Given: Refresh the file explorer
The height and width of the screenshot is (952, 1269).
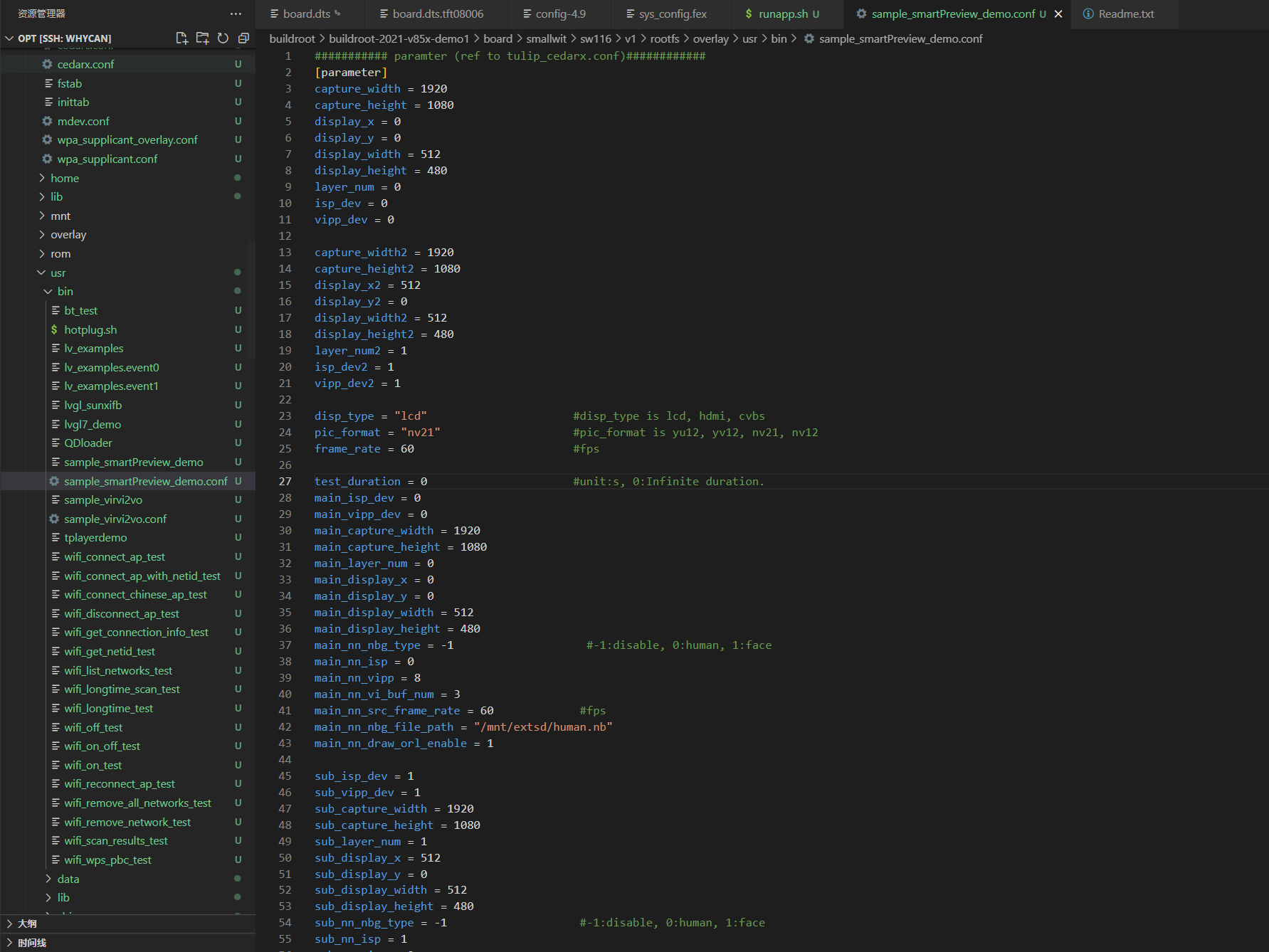Looking at the screenshot, I should click(x=223, y=38).
